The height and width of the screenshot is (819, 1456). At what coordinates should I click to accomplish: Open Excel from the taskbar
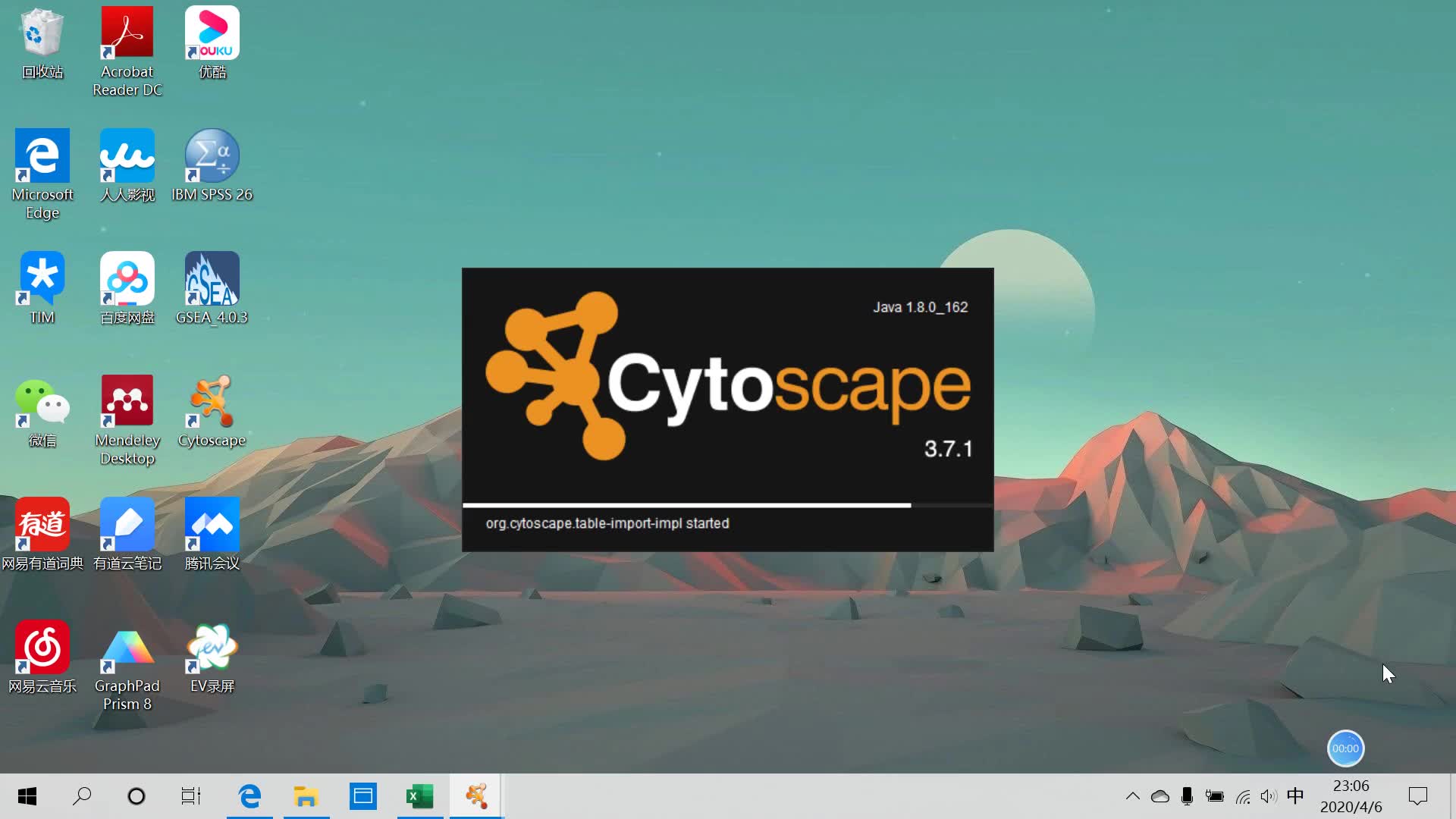(419, 796)
